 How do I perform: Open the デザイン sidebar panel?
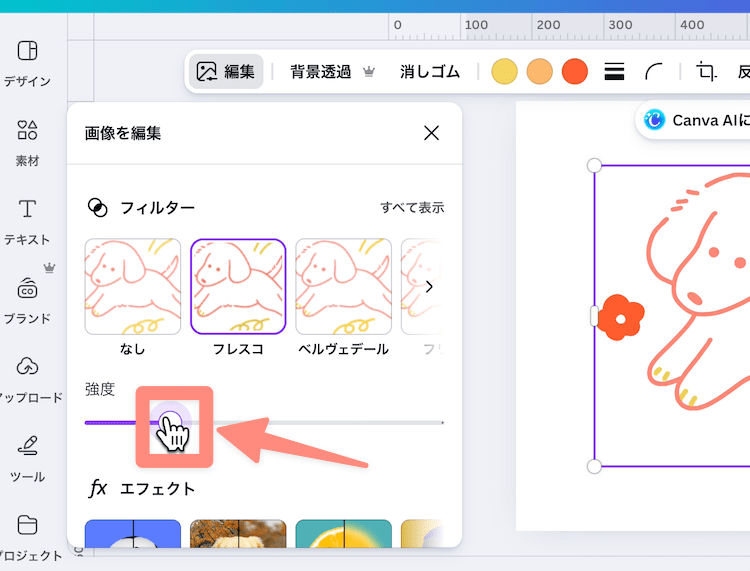tap(27, 63)
